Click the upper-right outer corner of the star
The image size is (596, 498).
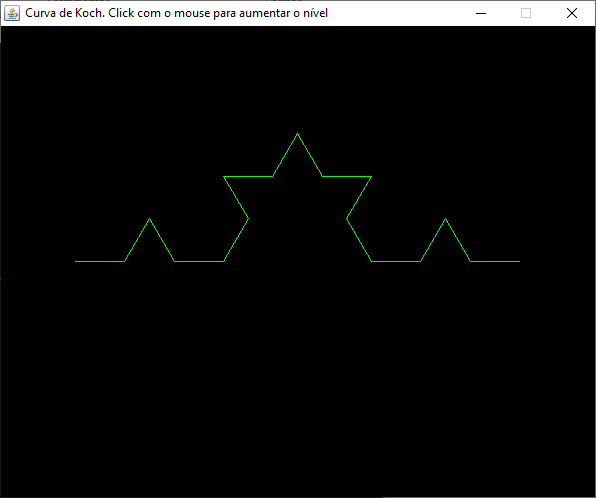click(x=371, y=176)
